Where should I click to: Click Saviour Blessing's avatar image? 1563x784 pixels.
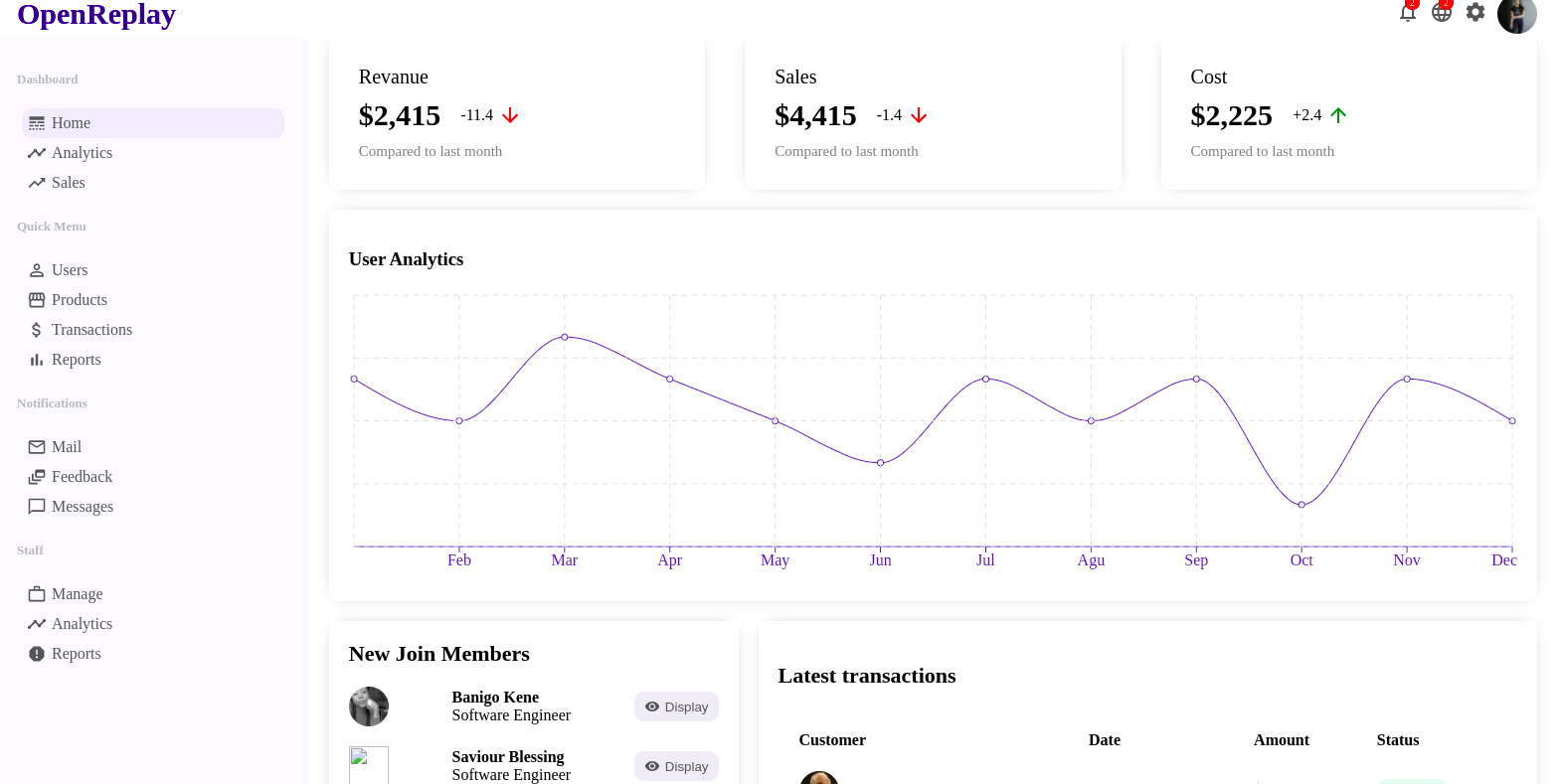(x=369, y=765)
